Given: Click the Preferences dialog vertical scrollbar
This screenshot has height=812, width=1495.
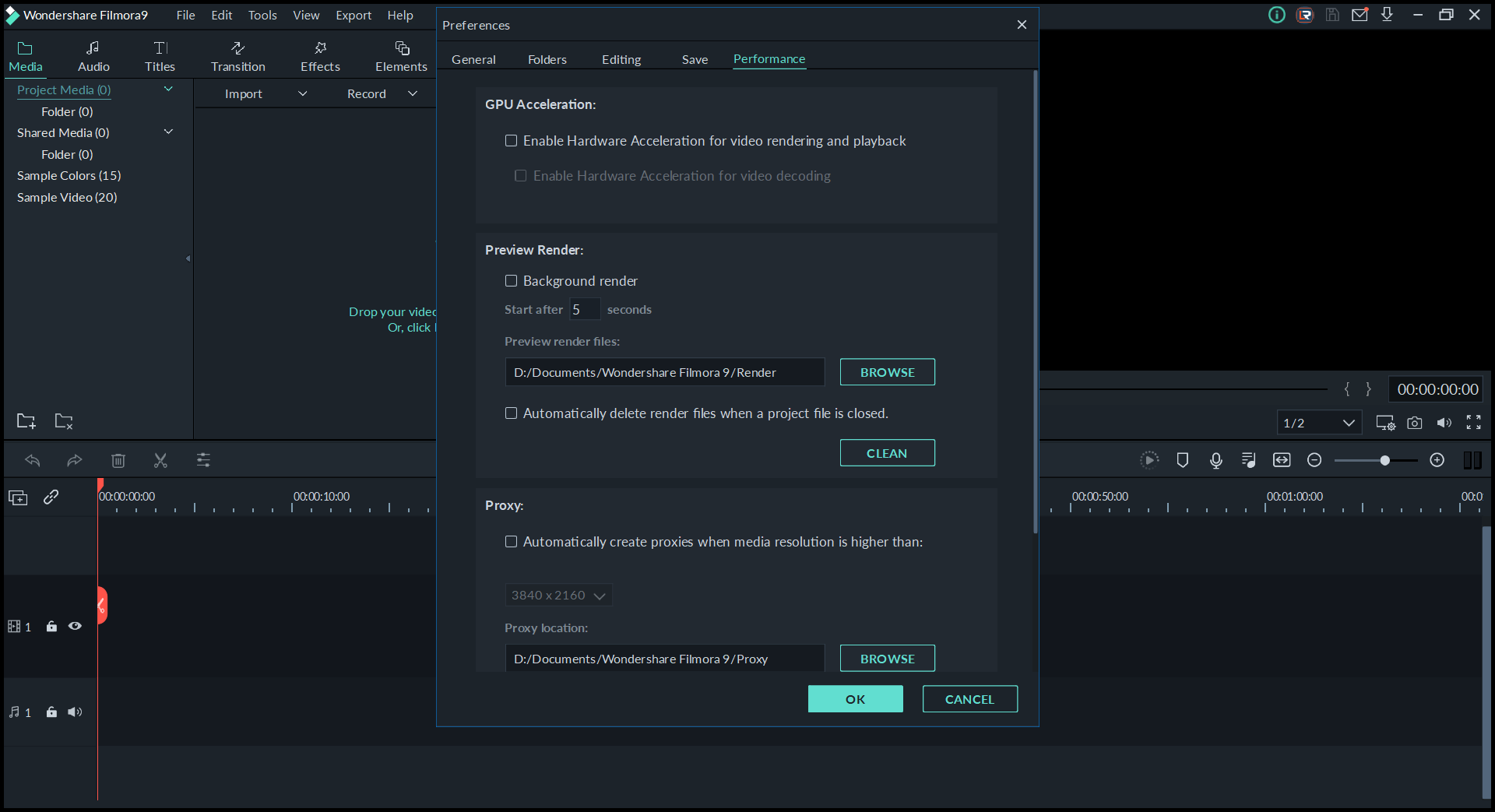Looking at the screenshot, I should click(1035, 301).
